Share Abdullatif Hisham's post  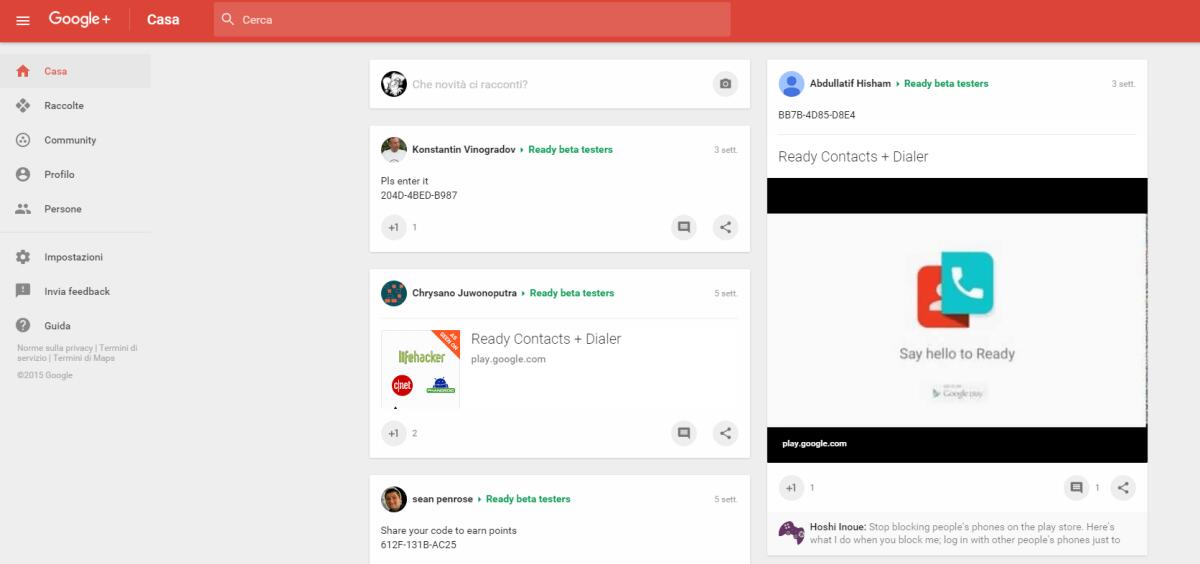coord(1123,488)
